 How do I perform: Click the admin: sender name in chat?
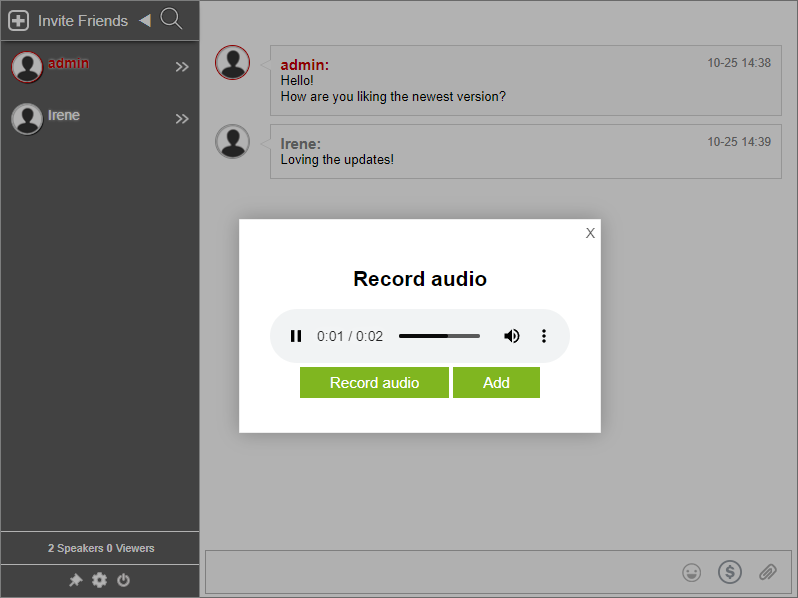(304, 65)
